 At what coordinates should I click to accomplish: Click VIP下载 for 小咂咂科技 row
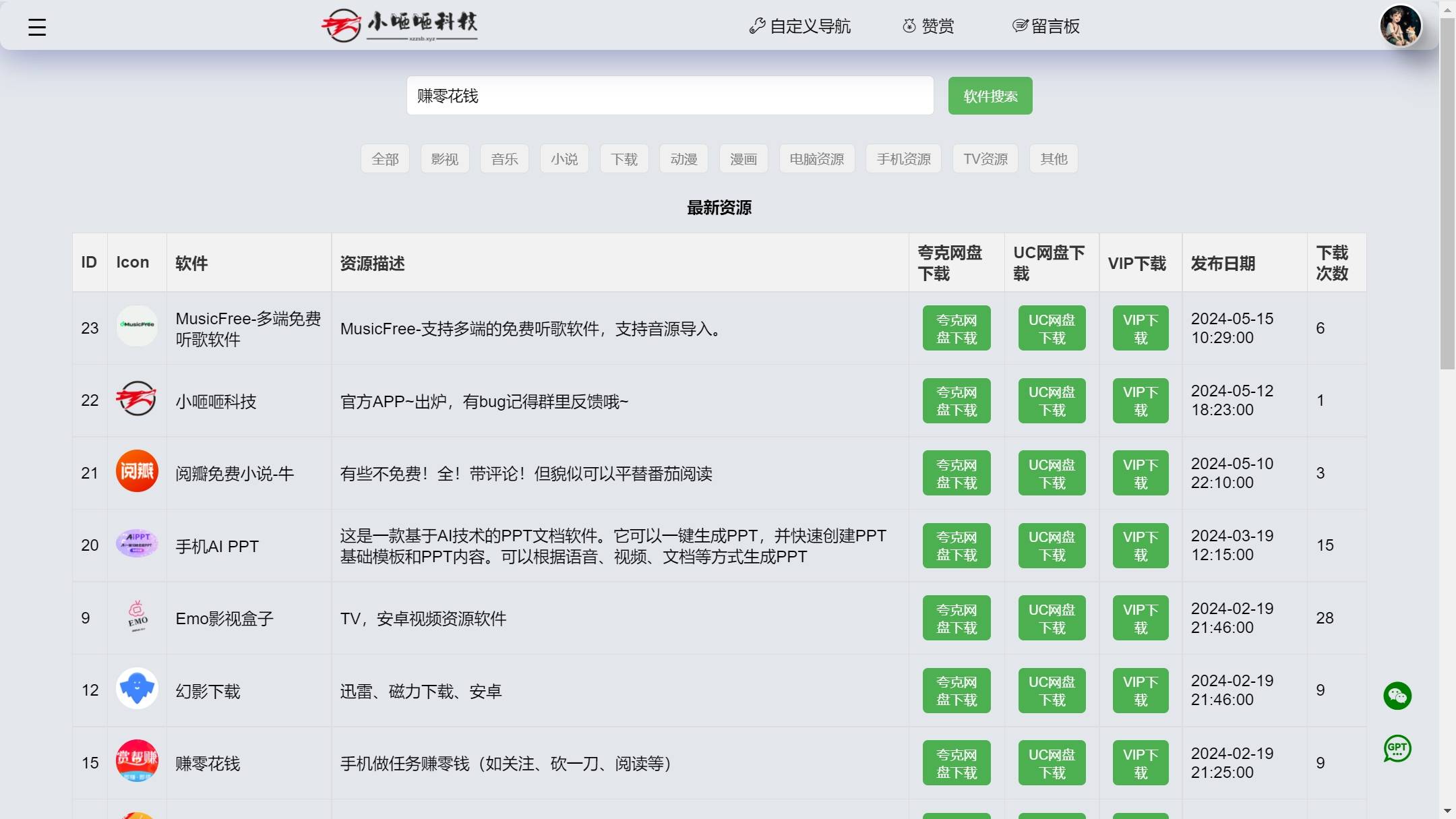click(x=1141, y=400)
